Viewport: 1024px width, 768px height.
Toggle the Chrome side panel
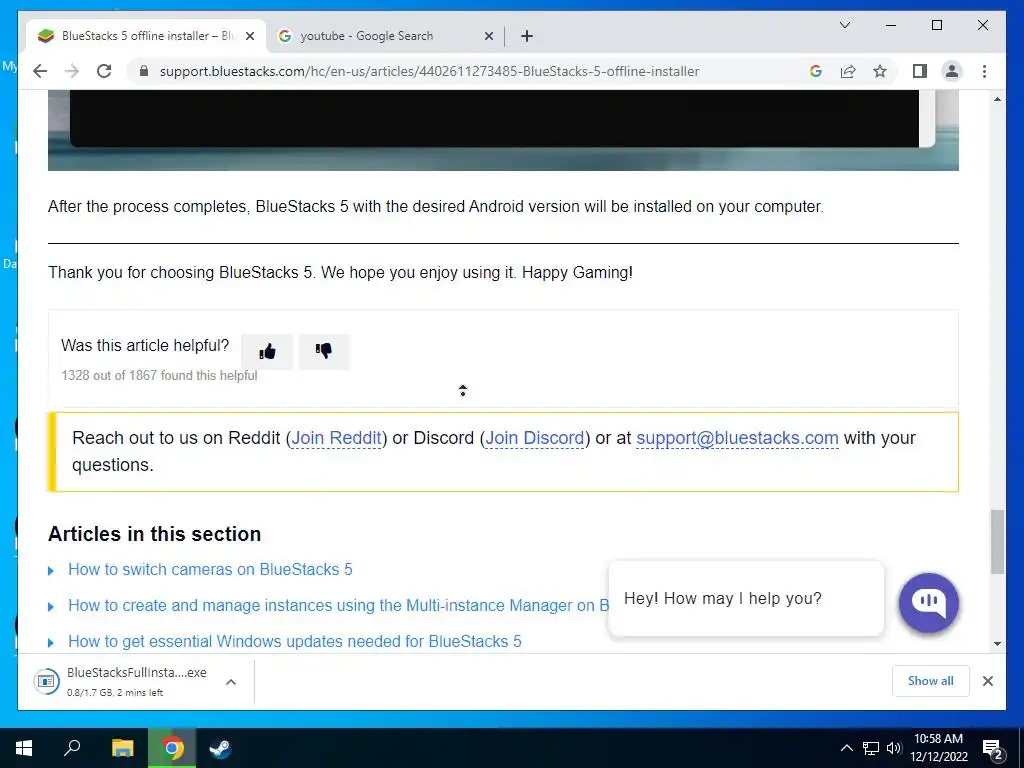920,71
